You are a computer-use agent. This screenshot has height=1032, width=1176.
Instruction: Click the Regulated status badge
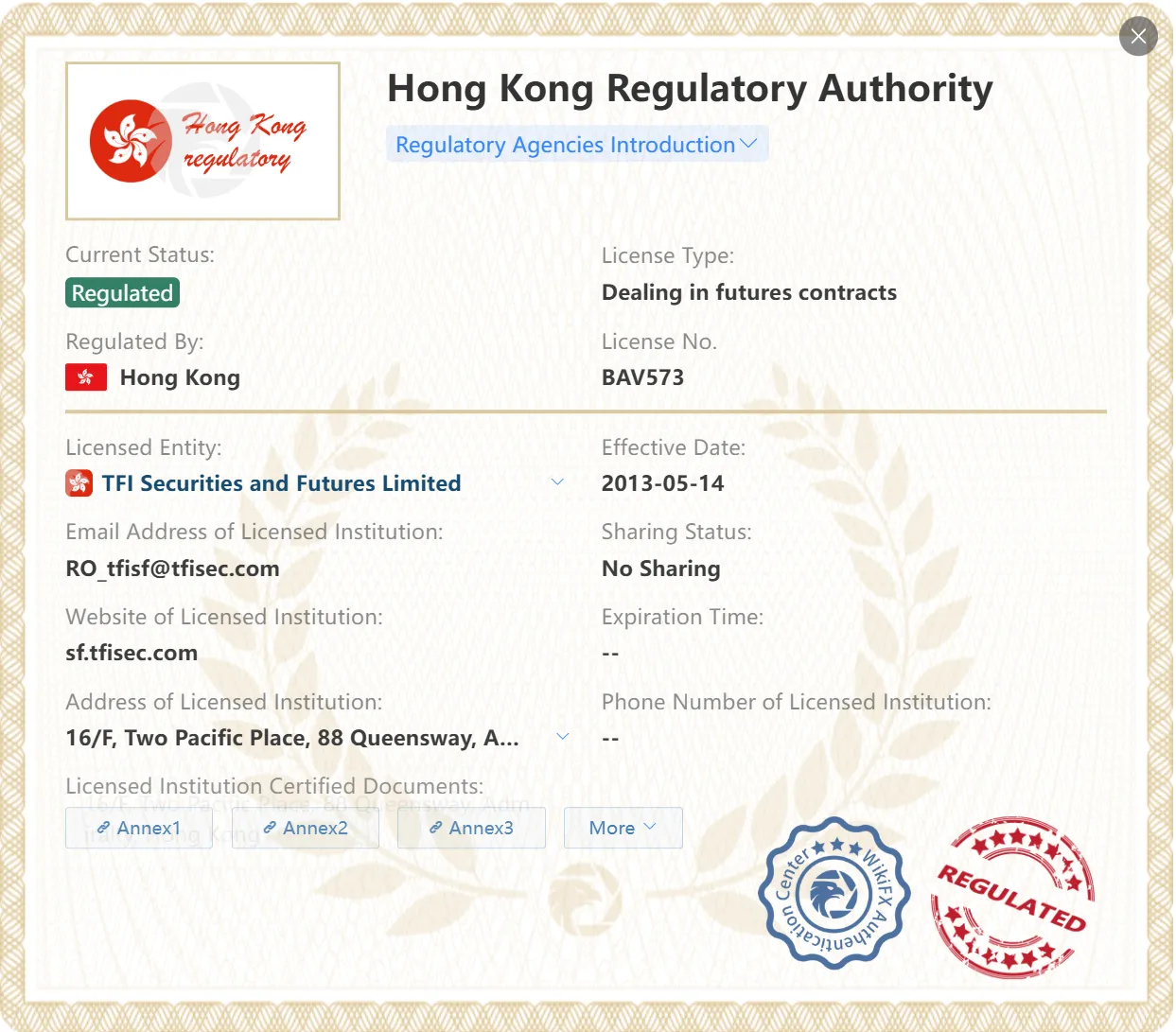[x=122, y=293]
